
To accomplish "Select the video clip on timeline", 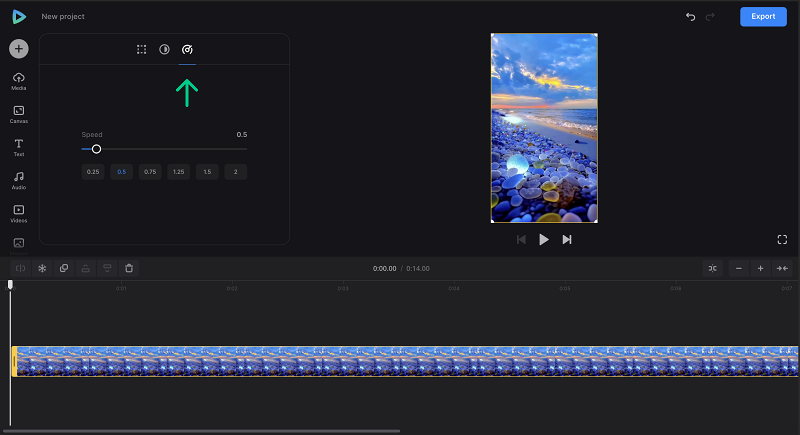I will (405, 362).
